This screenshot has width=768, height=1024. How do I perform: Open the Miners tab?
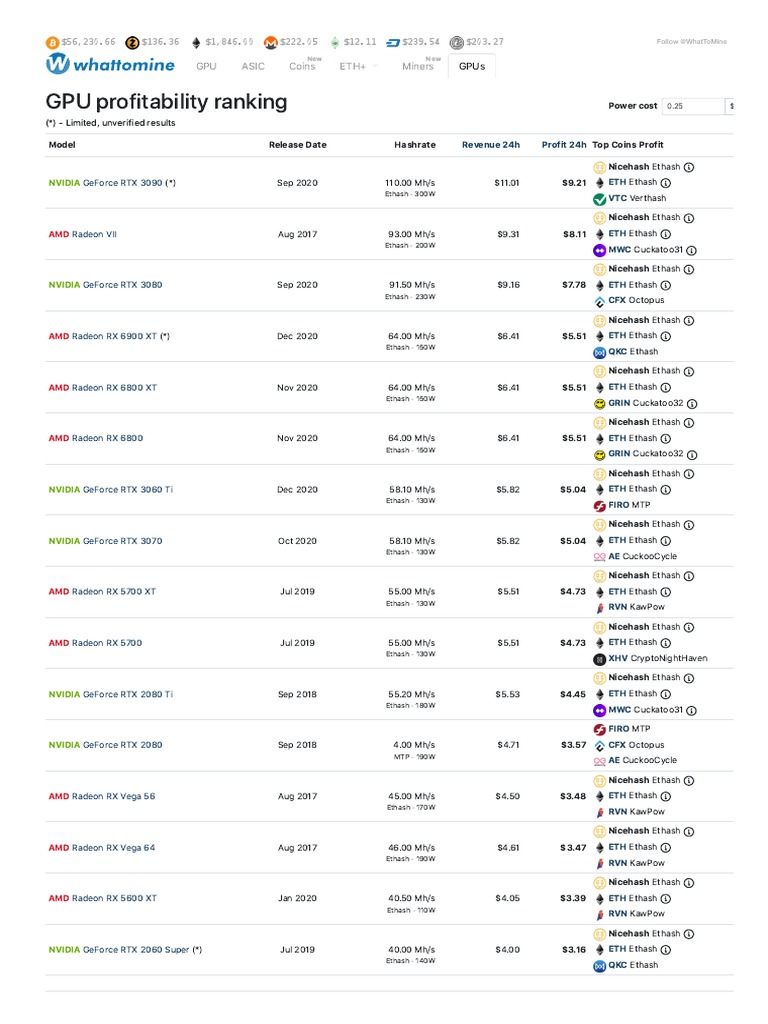coord(418,66)
